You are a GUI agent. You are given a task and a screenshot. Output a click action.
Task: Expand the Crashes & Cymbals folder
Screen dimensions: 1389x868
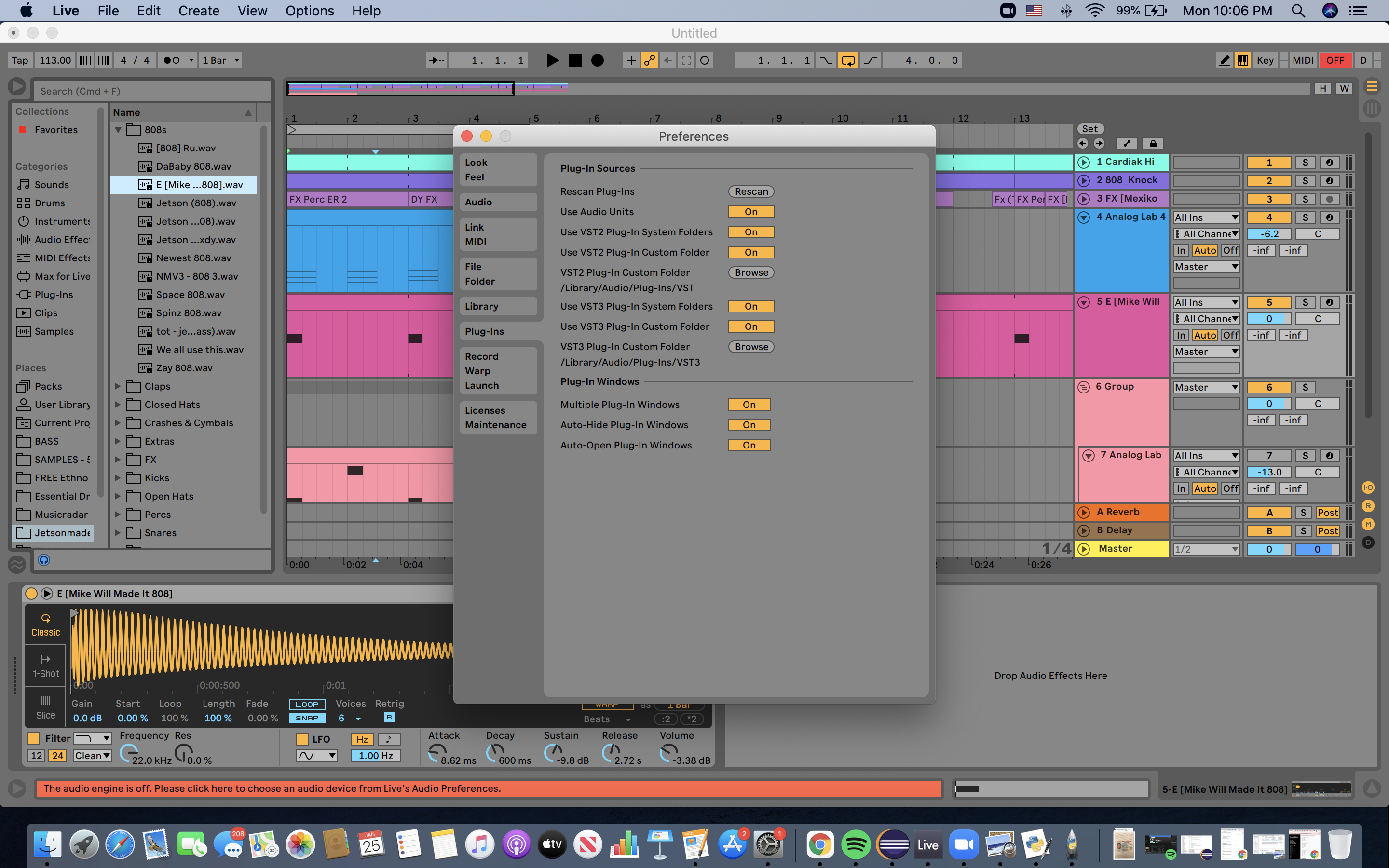point(117,423)
